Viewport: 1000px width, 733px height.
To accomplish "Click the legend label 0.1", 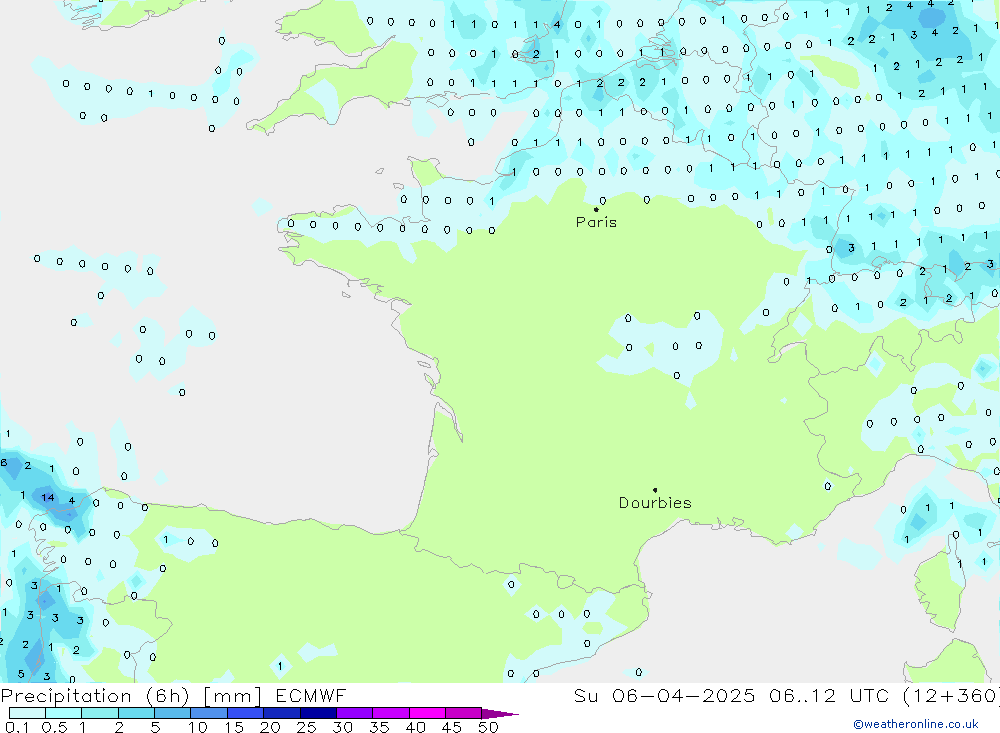I will tap(17, 727).
